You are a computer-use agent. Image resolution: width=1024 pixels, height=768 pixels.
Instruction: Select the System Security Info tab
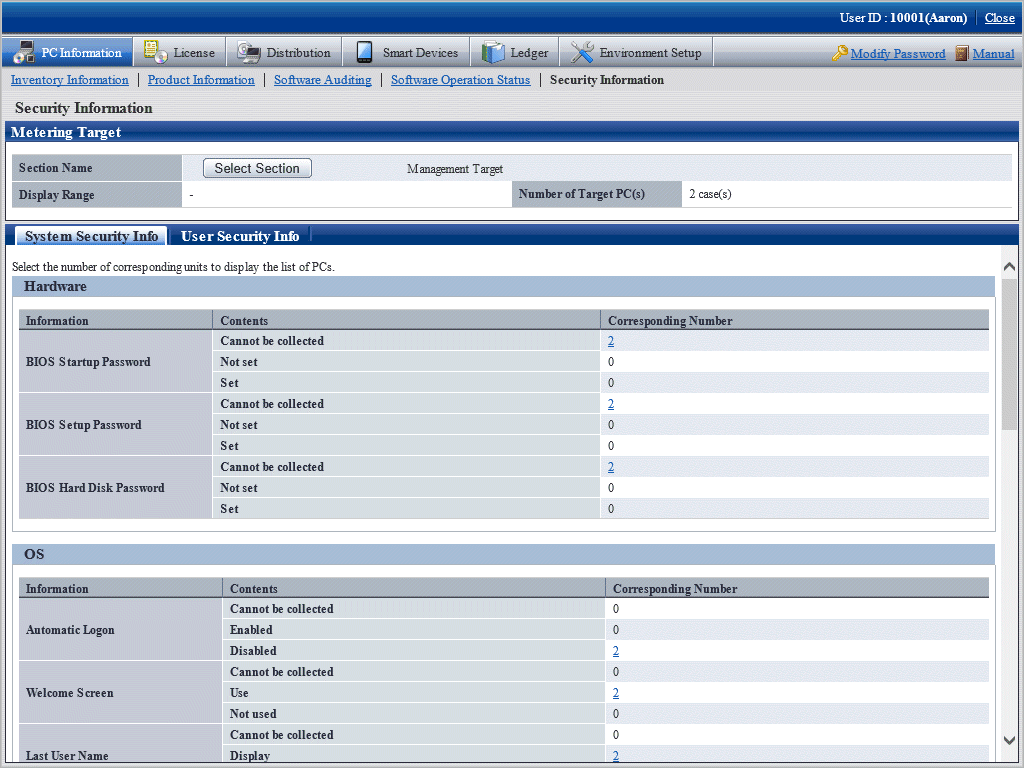point(91,236)
